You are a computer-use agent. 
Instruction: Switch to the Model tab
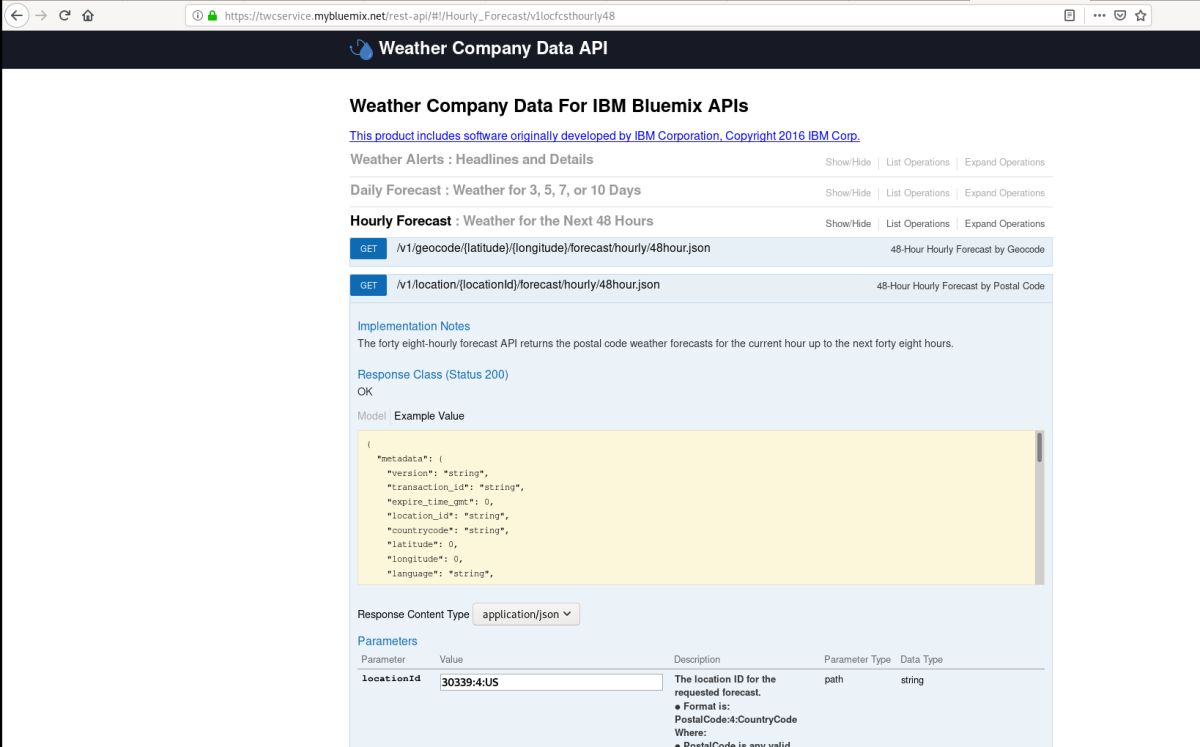(x=371, y=416)
